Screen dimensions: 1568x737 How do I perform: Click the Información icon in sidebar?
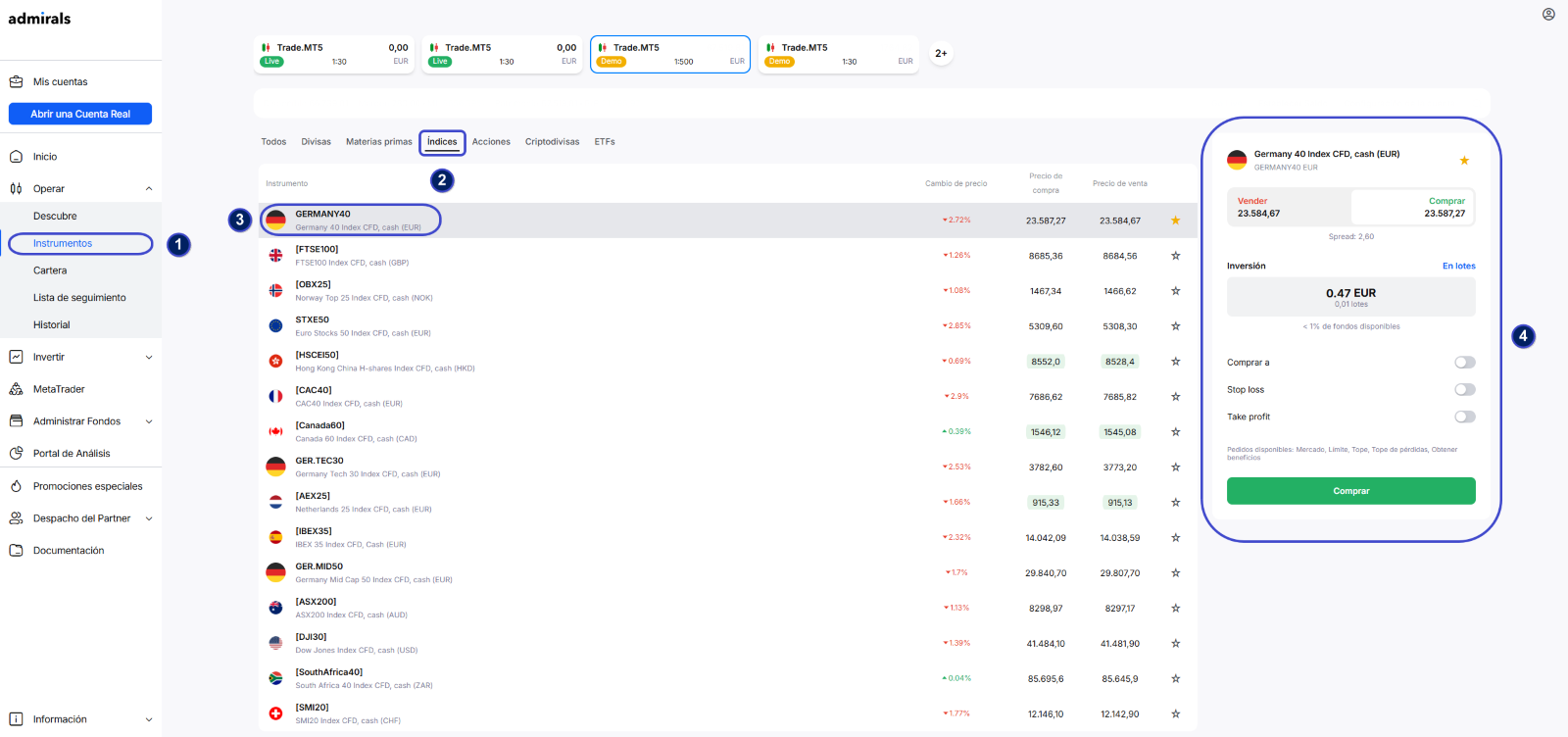(x=16, y=719)
